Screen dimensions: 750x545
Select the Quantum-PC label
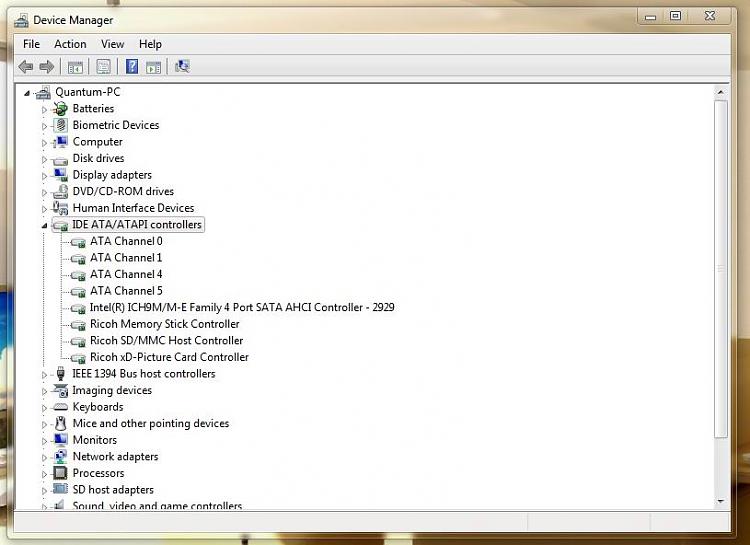tap(88, 92)
